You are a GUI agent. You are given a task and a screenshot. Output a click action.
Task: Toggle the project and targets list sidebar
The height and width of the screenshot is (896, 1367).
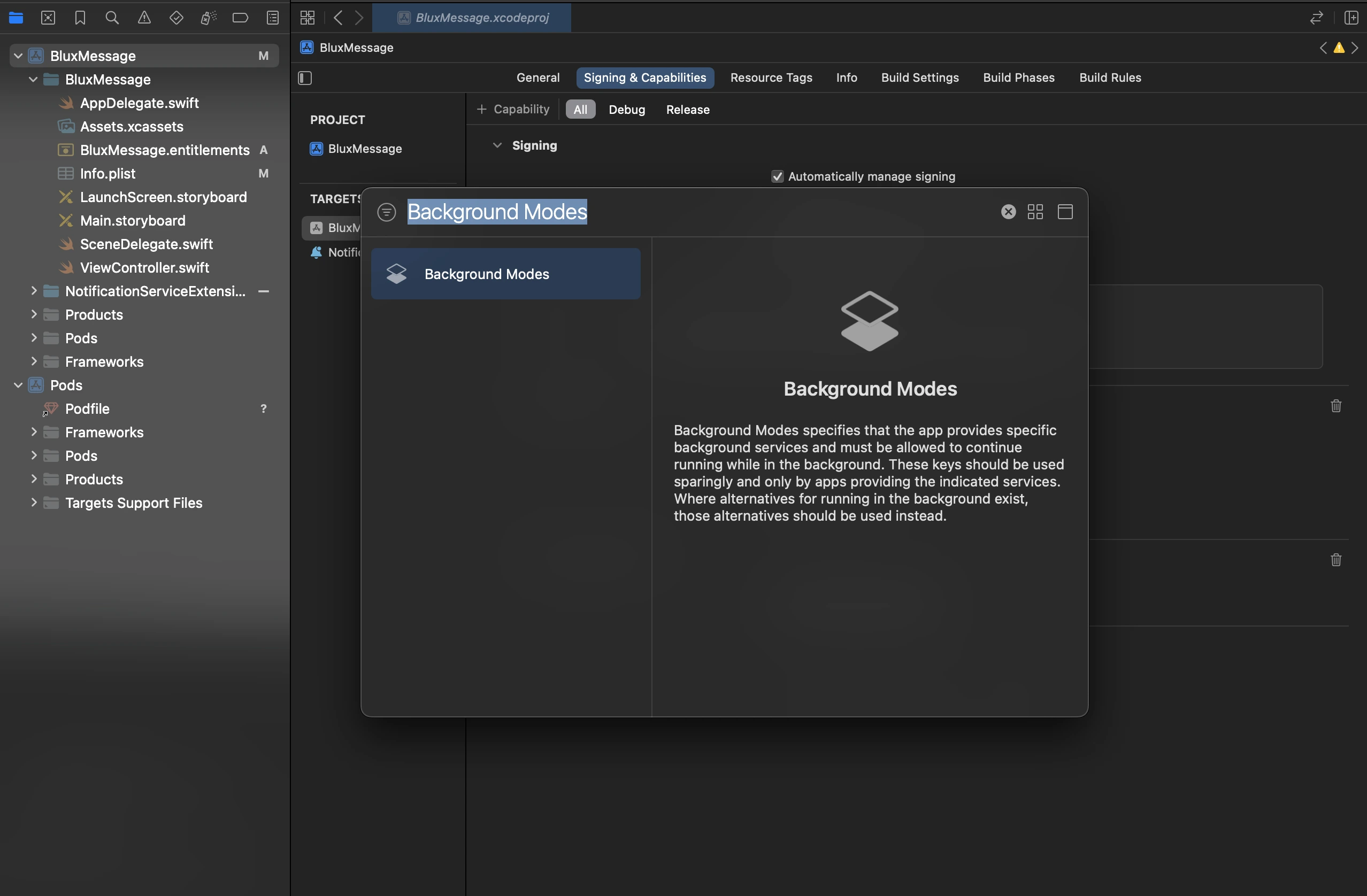[305, 78]
